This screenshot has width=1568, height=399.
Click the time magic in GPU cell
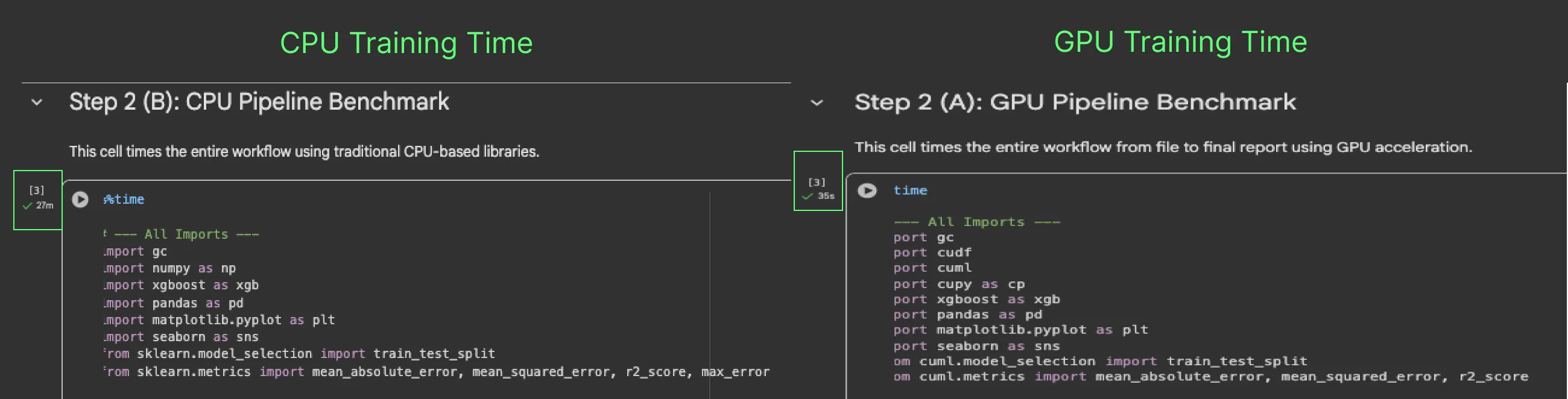point(910,190)
